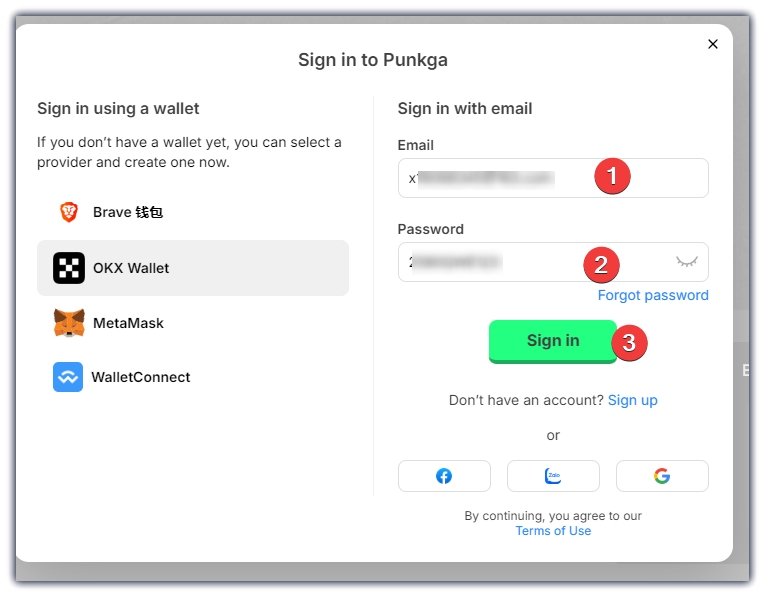This screenshot has height=597, width=765.
Task: Choose the OKX Wallet label
Action: click(131, 268)
